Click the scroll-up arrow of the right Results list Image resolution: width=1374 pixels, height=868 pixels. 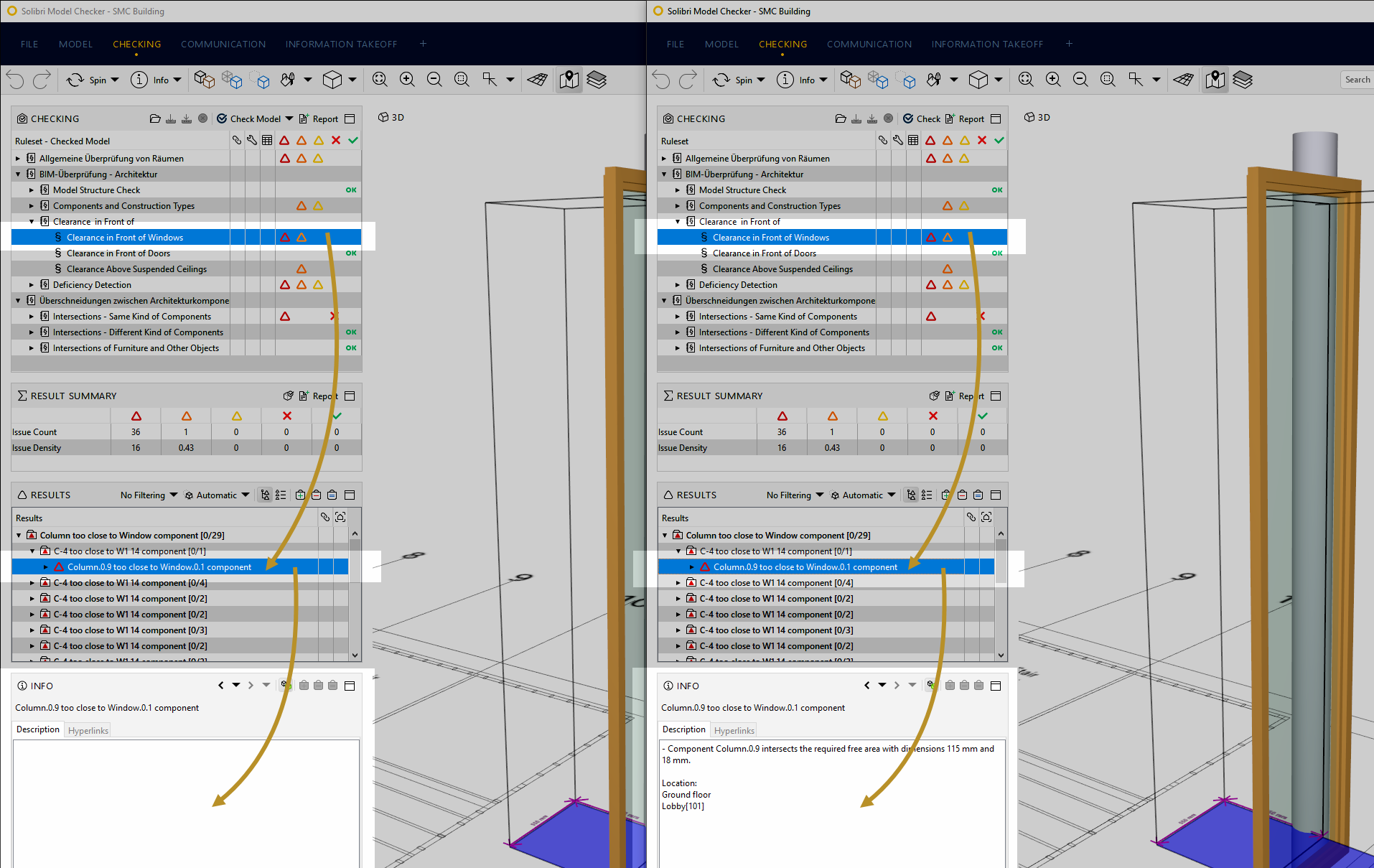click(1001, 533)
